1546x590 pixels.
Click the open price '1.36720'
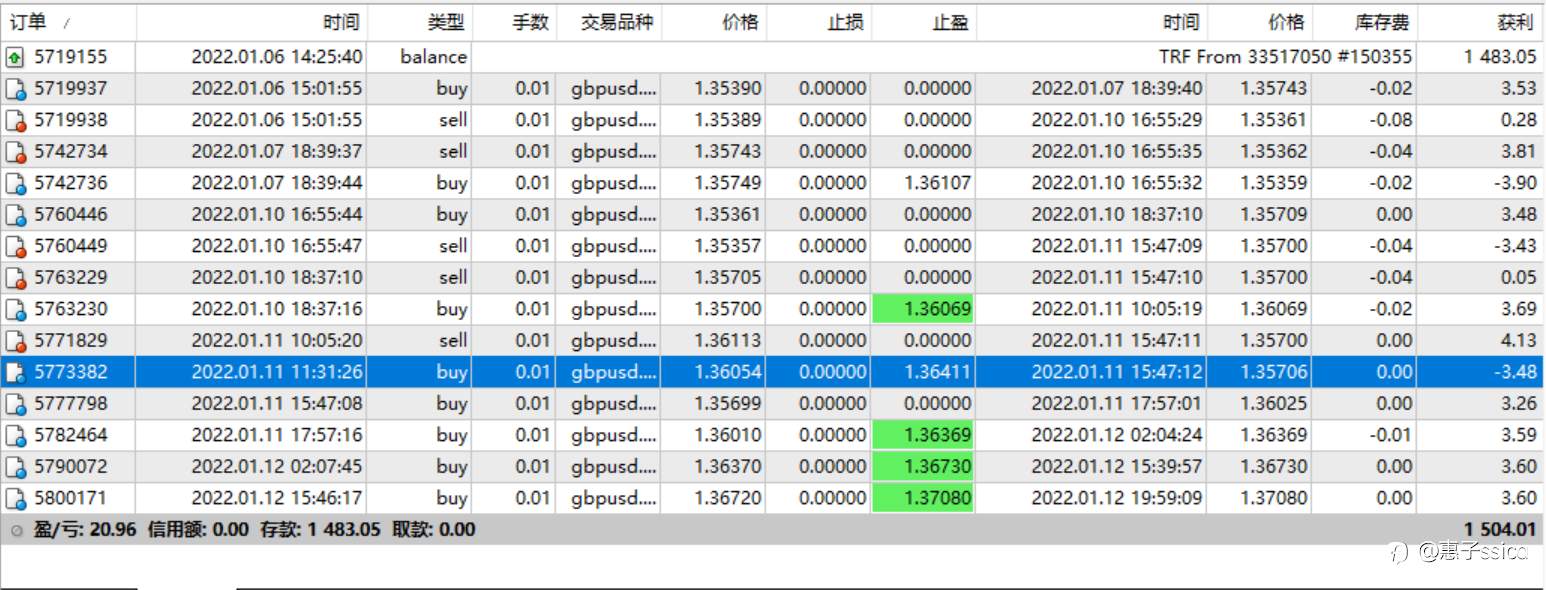728,498
